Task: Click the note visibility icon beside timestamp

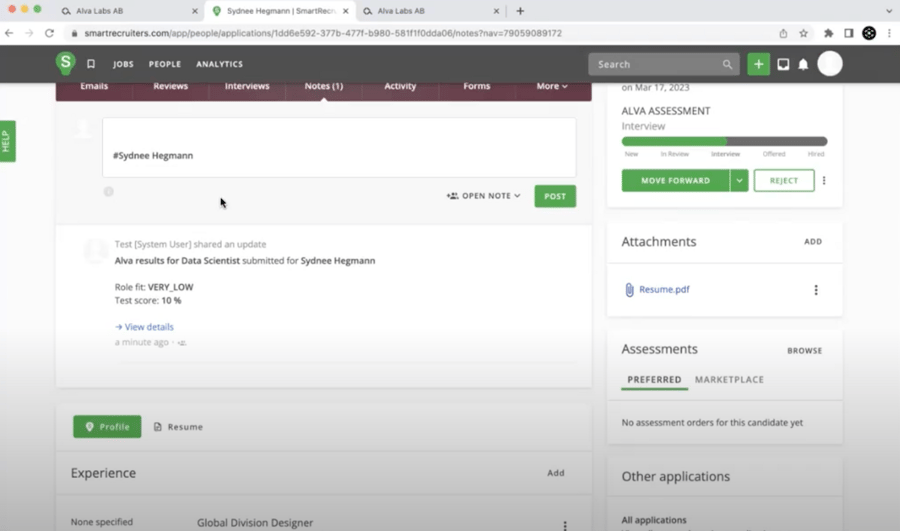Action: click(x=182, y=343)
